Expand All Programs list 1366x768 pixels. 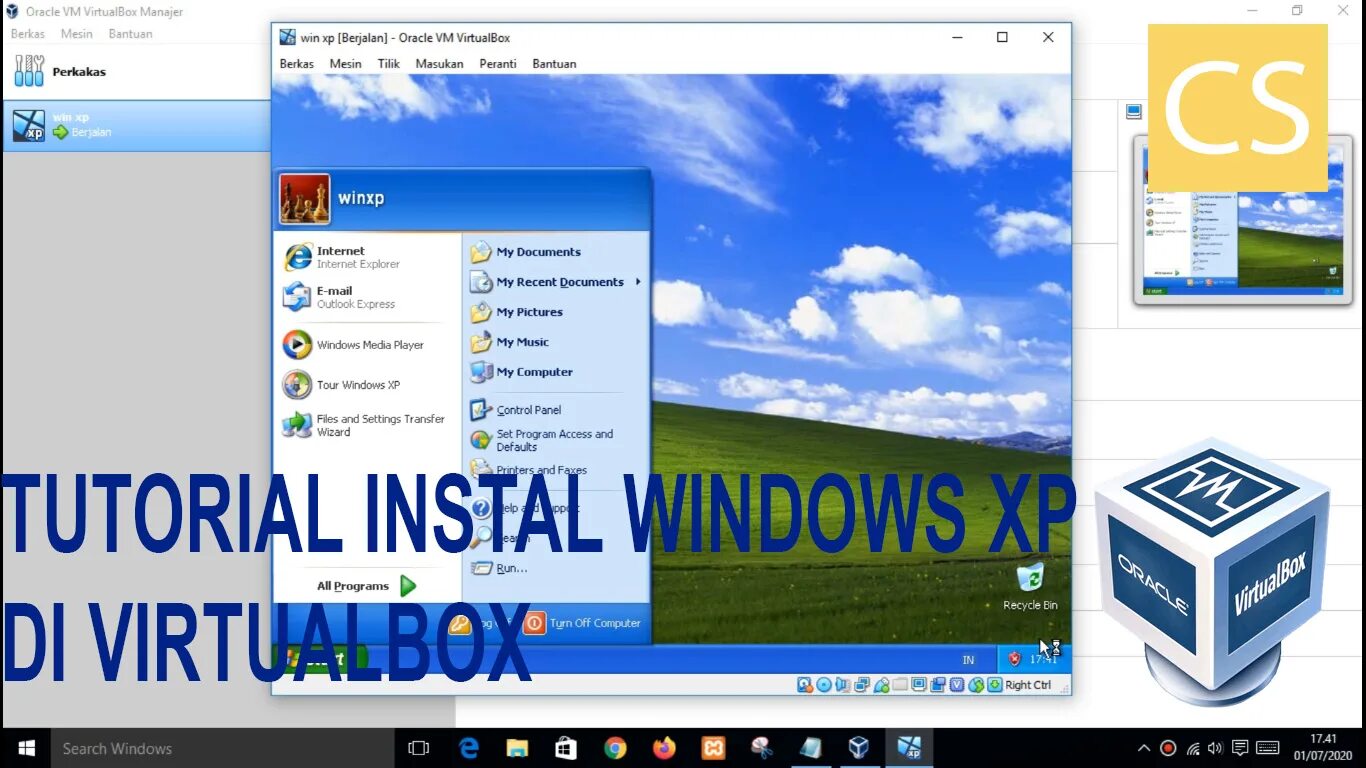tap(366, 586)
